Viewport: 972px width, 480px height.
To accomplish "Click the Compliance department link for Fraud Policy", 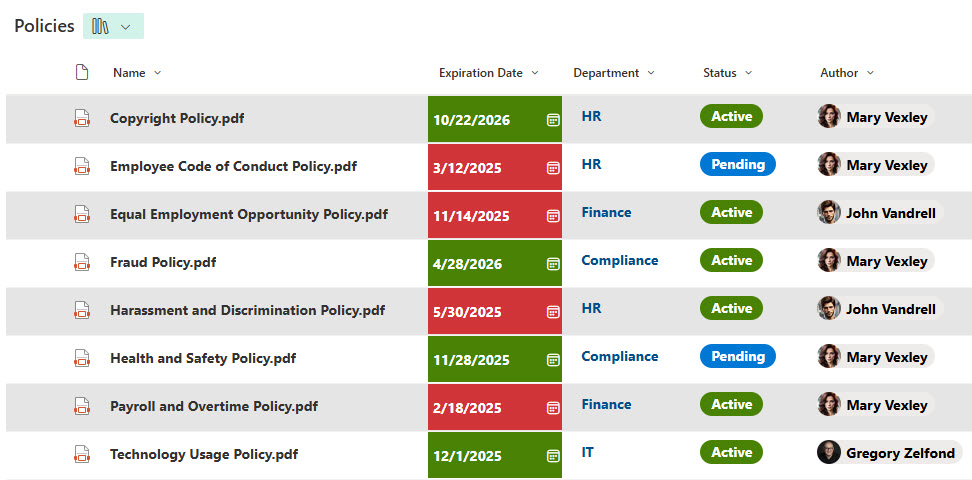I will (619, 260).
